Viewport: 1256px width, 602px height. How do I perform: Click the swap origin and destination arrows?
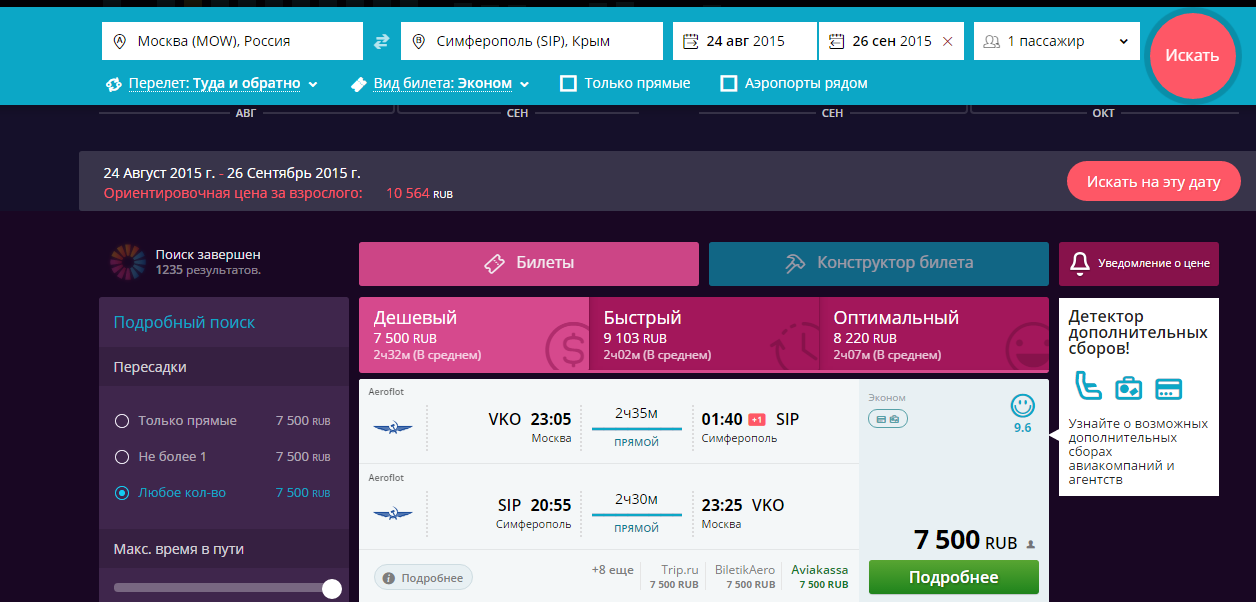click(382, 42)
